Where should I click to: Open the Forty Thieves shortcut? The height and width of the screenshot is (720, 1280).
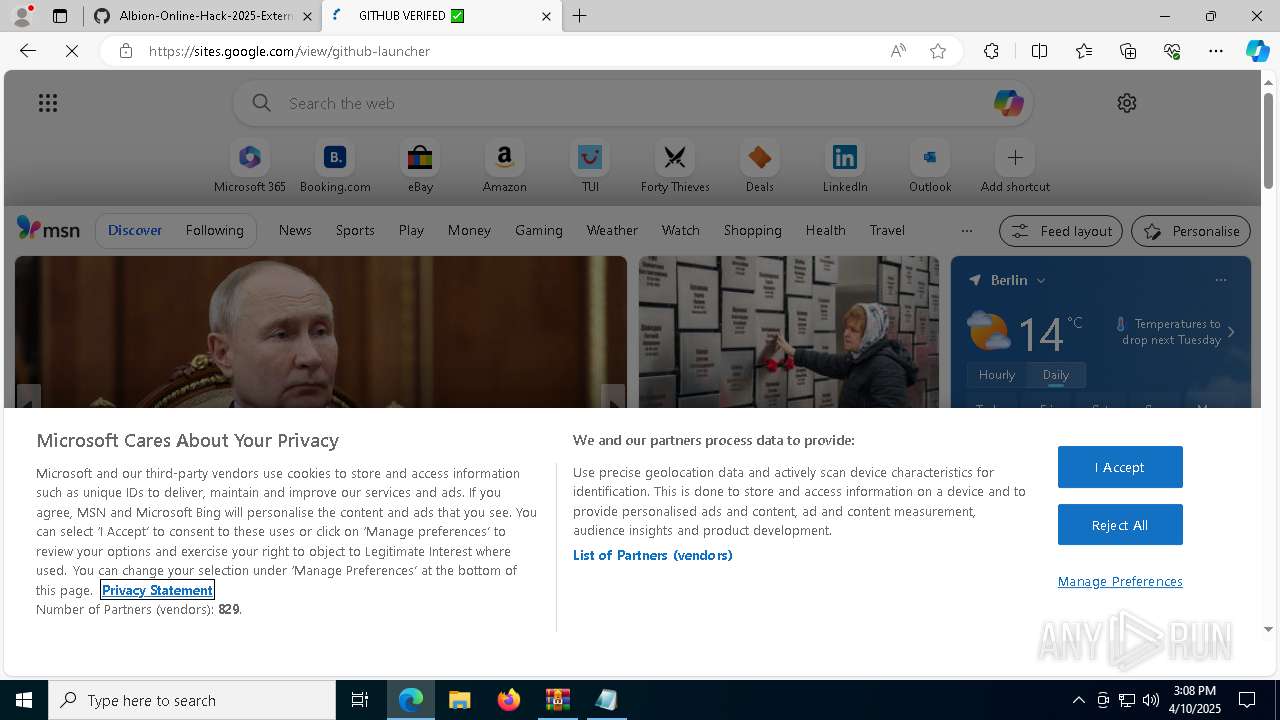click(675, 167)
